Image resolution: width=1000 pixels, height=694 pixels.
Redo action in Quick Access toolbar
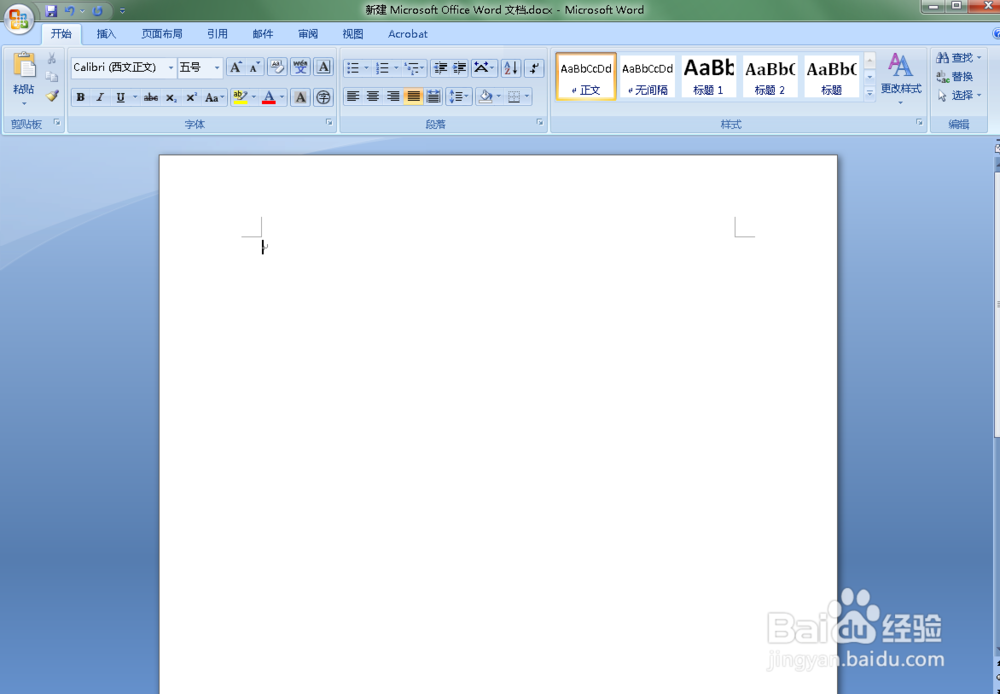tap(98, 11)
